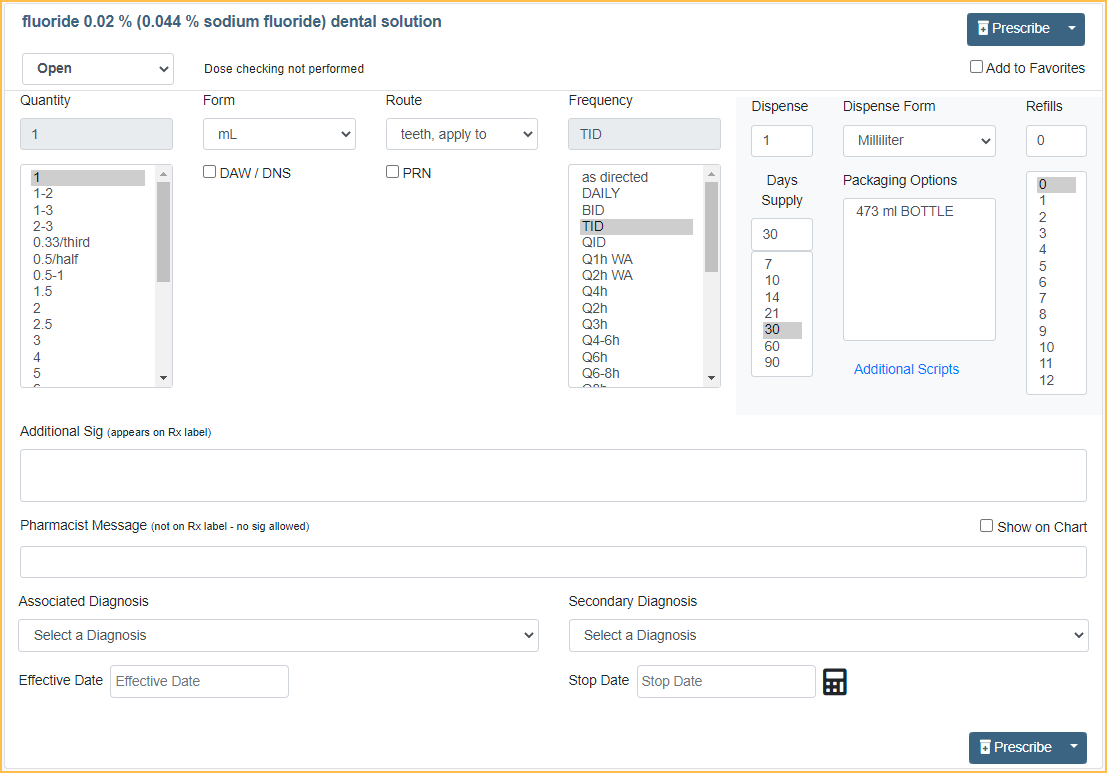Click the top Prescribe button

[1012, 29]
